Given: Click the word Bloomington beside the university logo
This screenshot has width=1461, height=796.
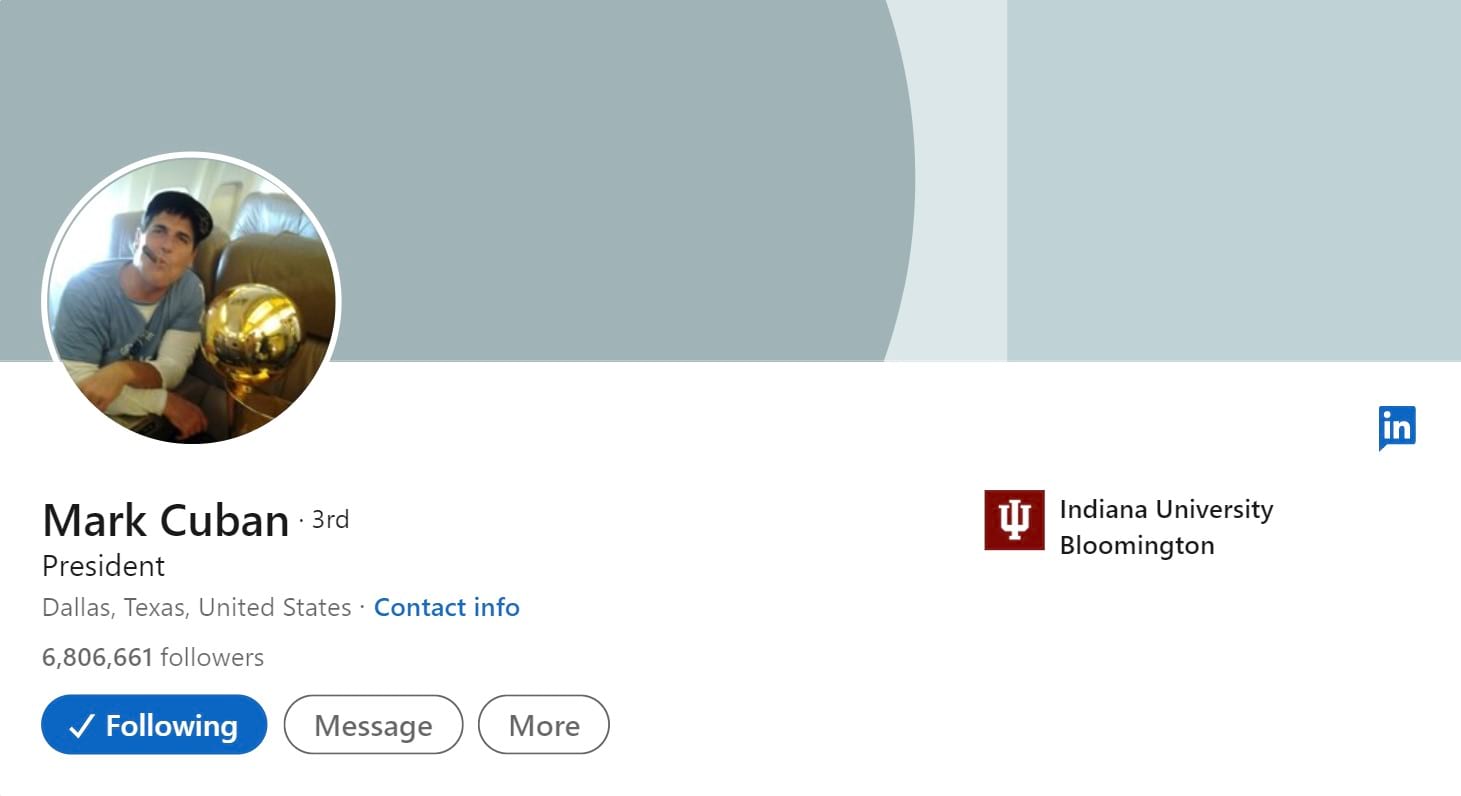Looking at the screenshot, I should [1137, 545].
